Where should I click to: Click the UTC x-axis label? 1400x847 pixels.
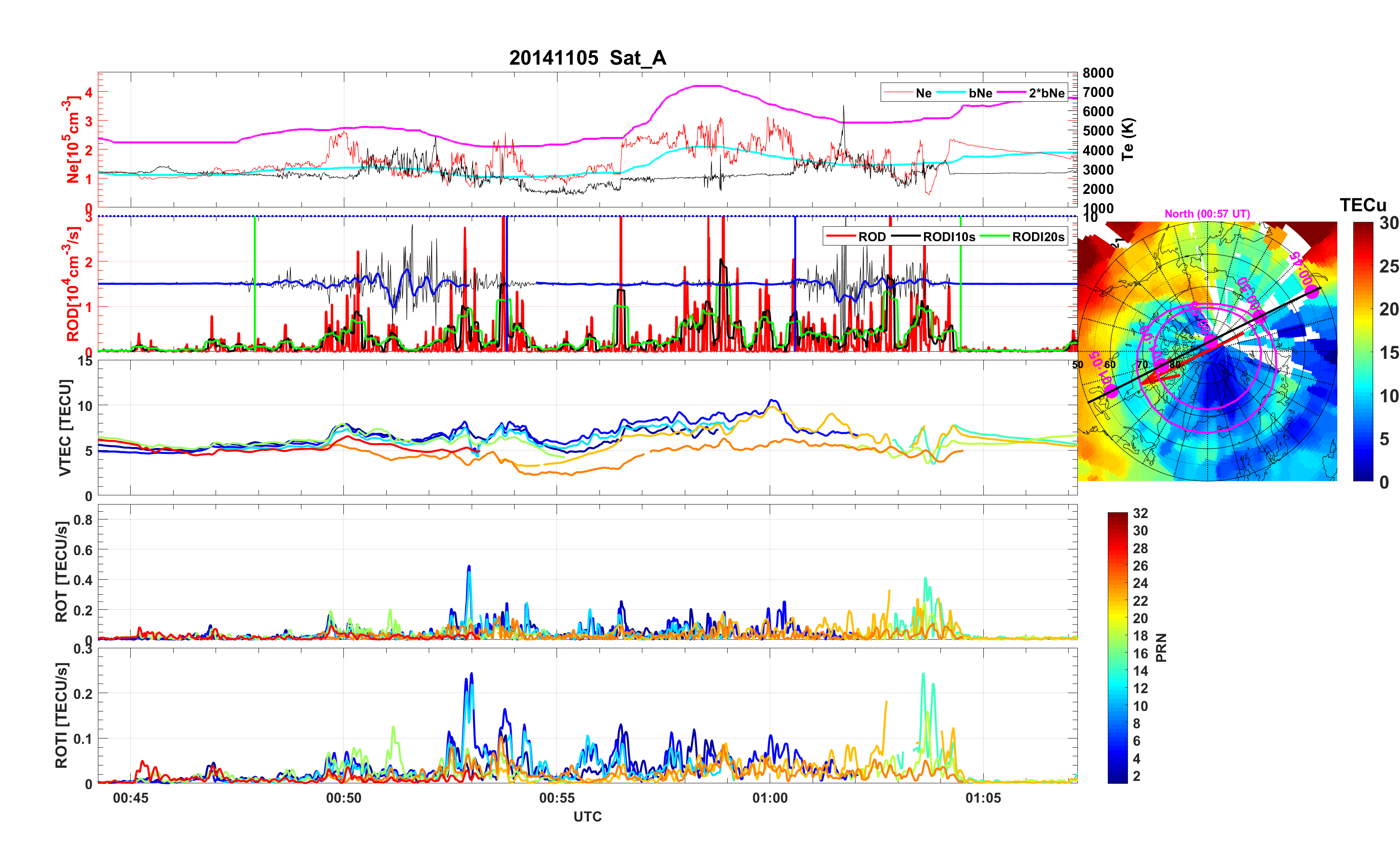point(587,816)
